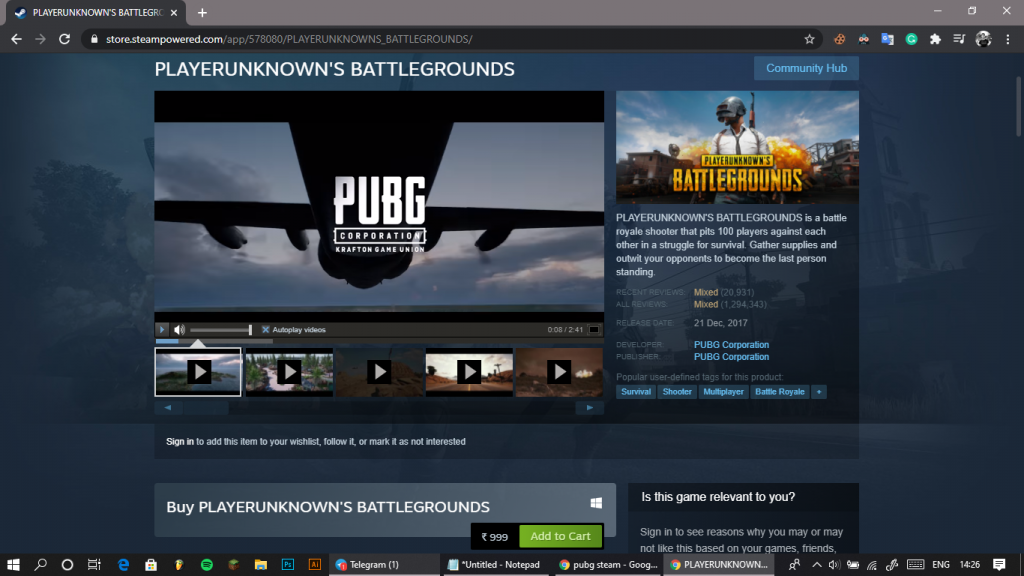Open File Explorer from taskbar

pyautogui.click(x=261, y=564)
